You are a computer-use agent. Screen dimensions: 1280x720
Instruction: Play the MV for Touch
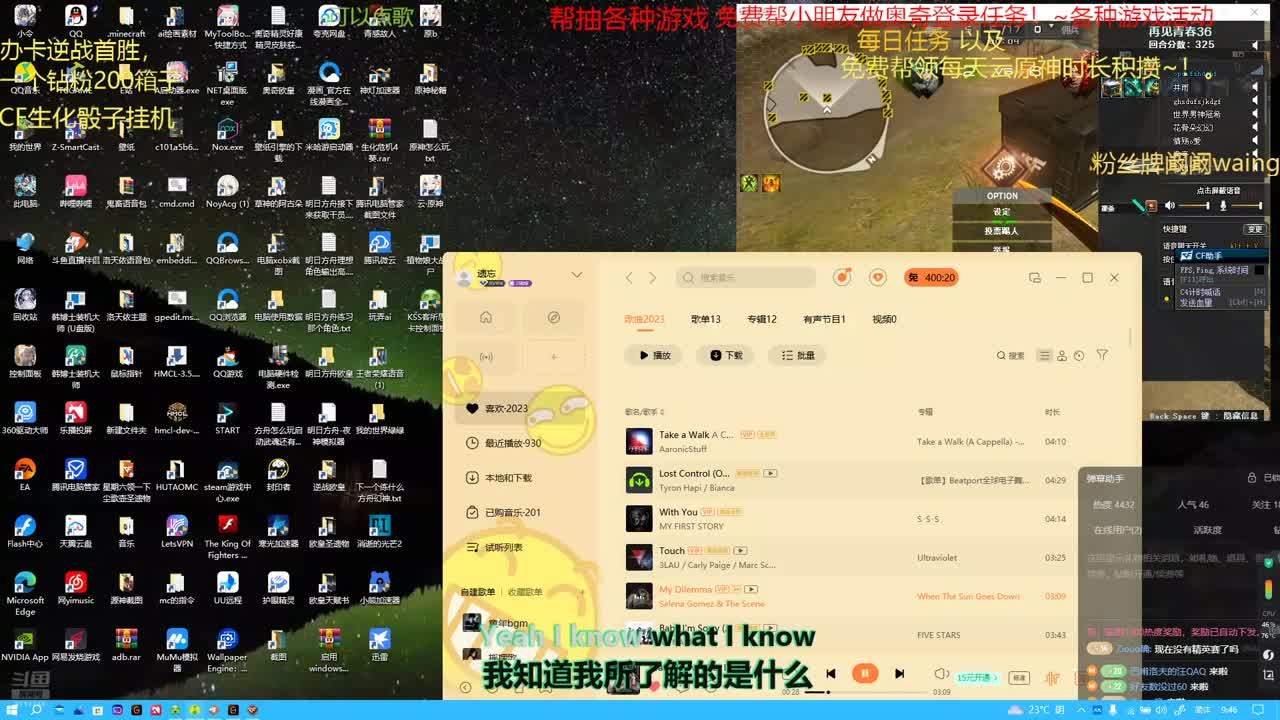[x=740, y=551]
